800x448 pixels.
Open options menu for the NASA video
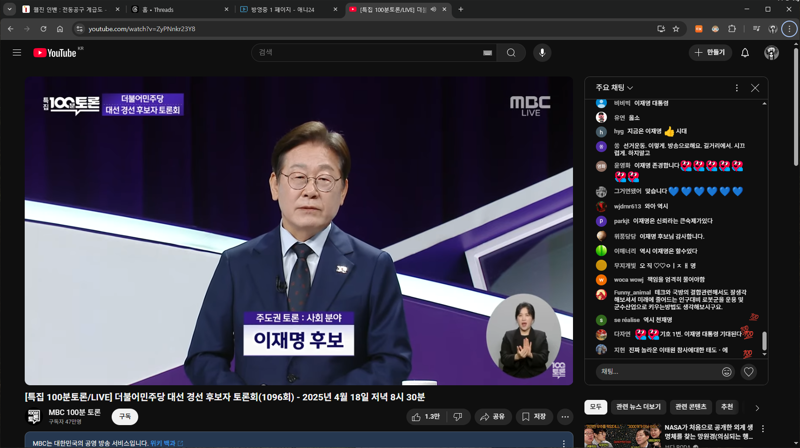pyautogui.click(x=763, y=429)
